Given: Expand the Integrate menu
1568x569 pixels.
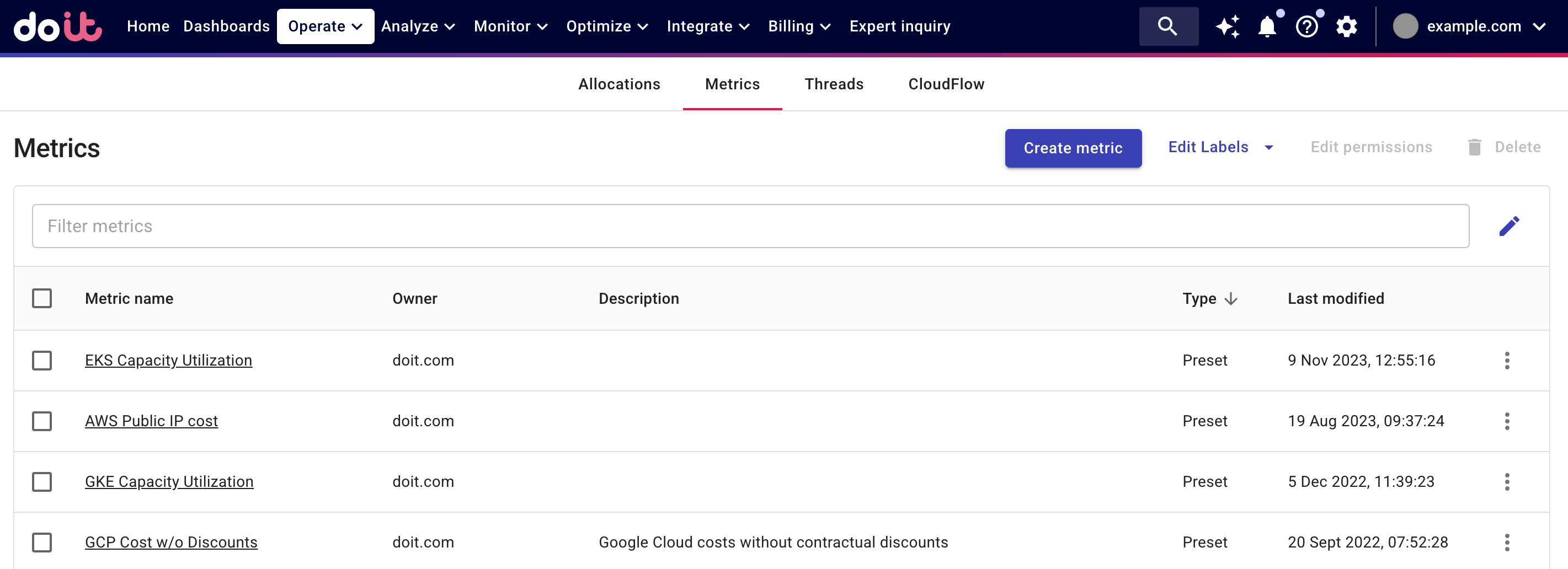Looking at the screenshot, I should tap(708, 26).
